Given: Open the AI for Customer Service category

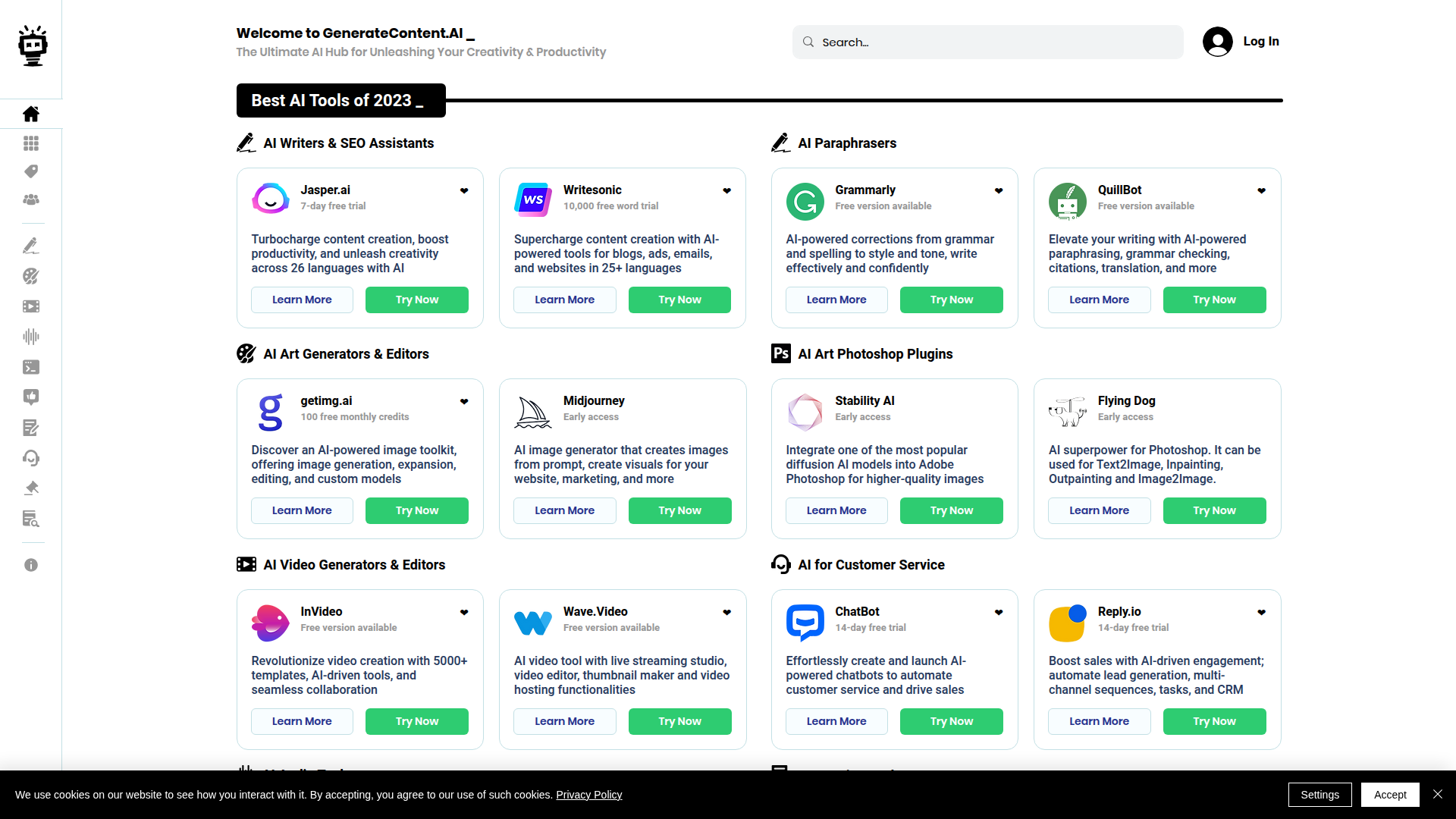Looking at the screenshot, I should (x=871, y=565).
